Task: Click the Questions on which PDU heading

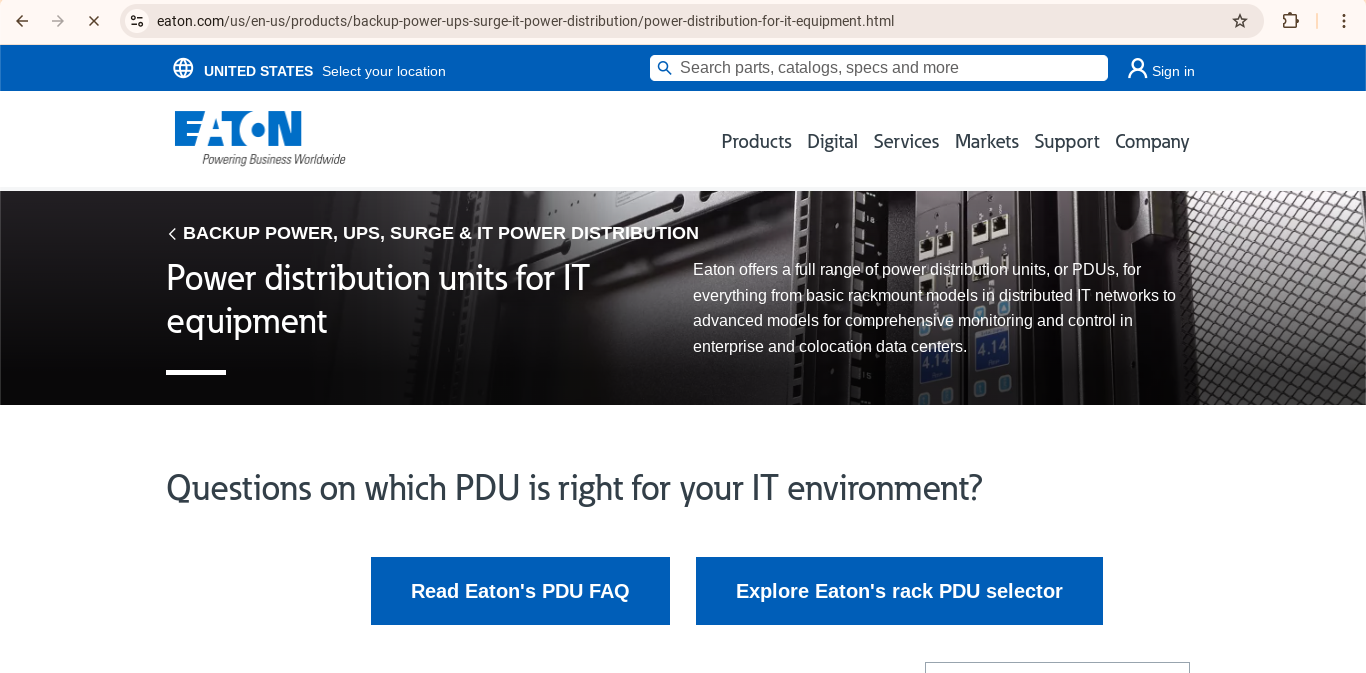Action: coord(574,488)
